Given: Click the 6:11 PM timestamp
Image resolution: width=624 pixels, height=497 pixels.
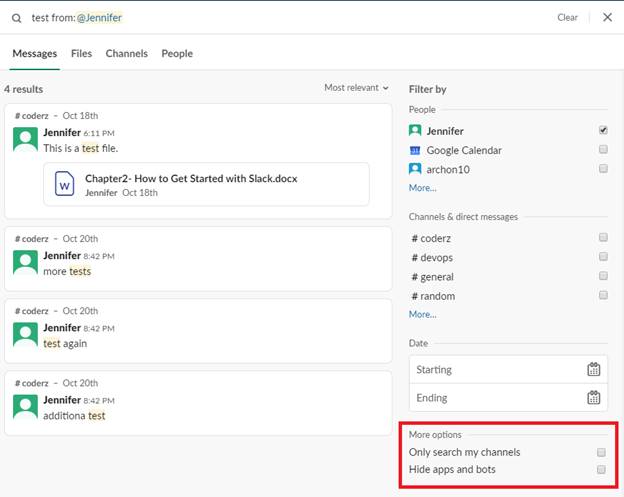Looking at the screenshot, I should click(x=99, y=133).
